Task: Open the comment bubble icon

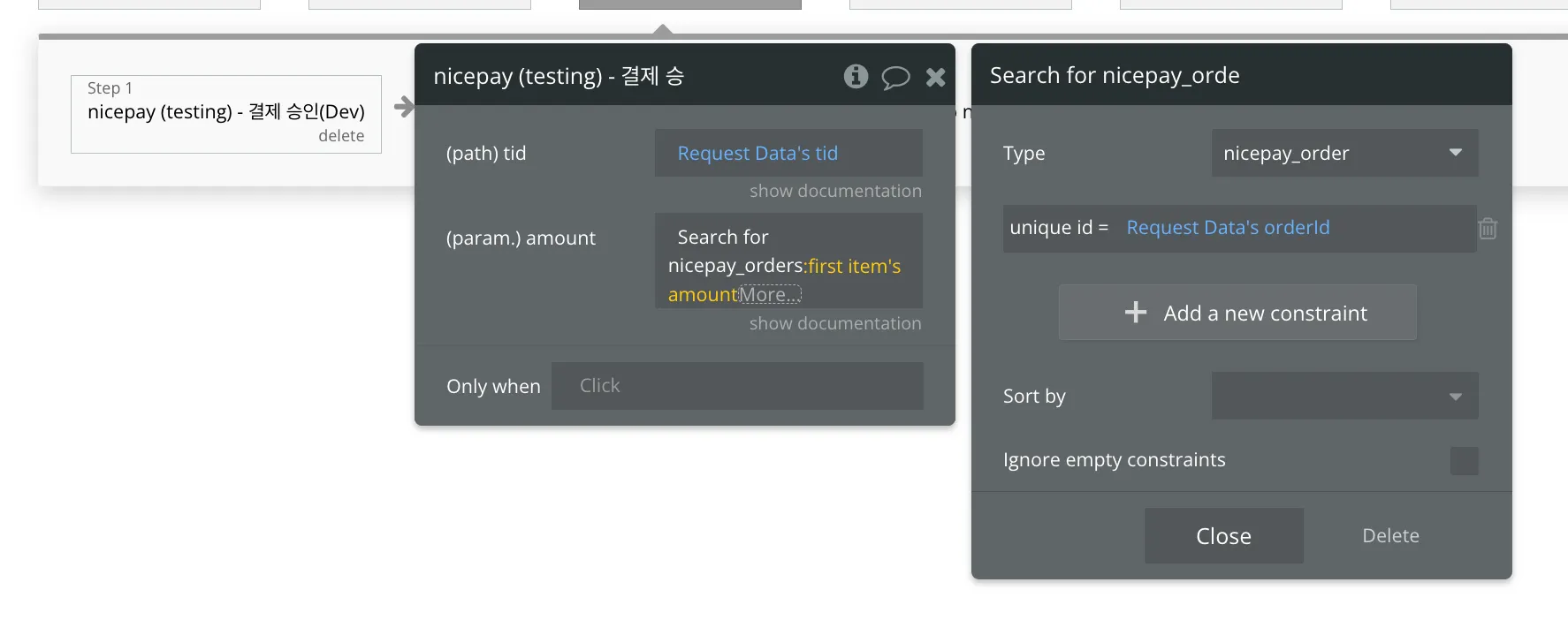Action: click(895, 78)
